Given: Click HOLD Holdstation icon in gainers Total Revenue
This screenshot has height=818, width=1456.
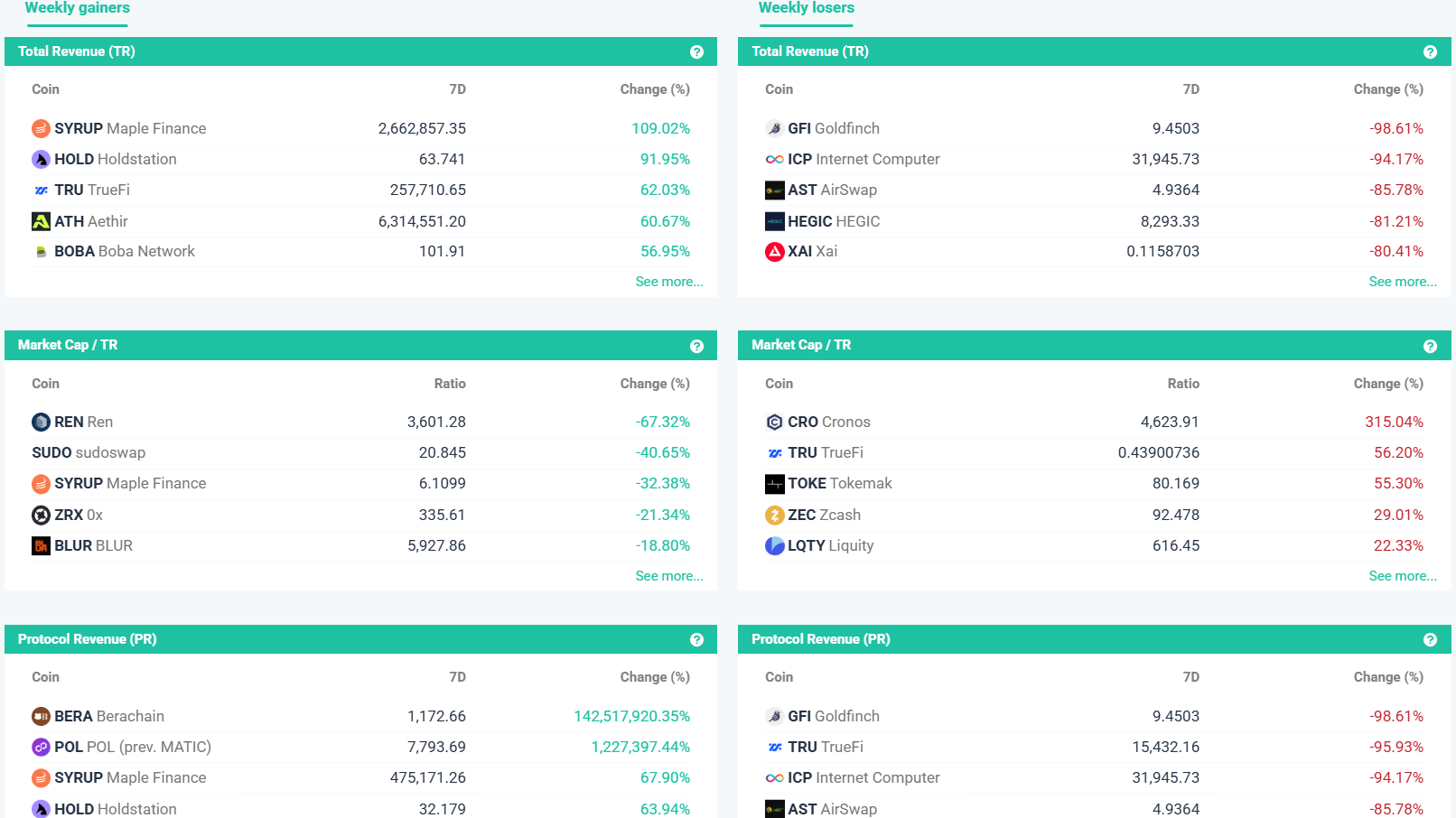Looking at the screenshot, I should pos(41,160).
